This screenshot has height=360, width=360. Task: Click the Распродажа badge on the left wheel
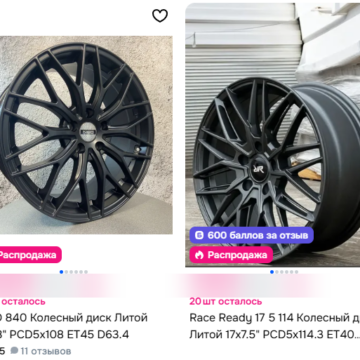(30, 255)
